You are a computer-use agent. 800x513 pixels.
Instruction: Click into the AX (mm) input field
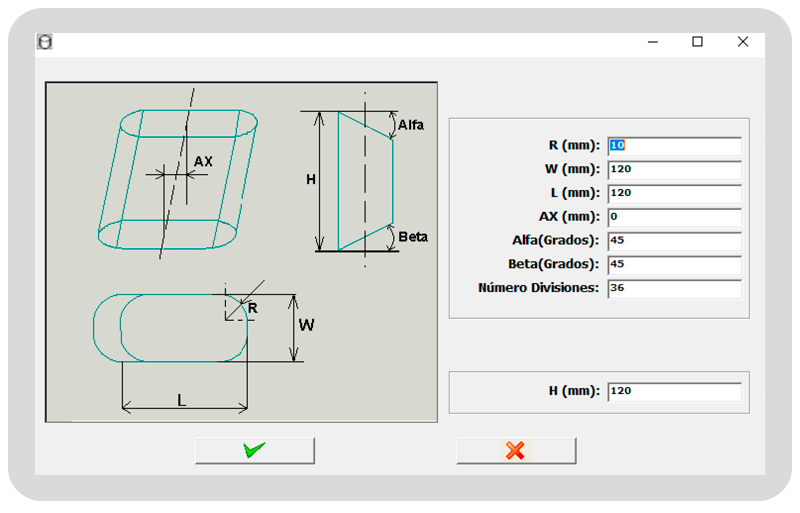673,217
